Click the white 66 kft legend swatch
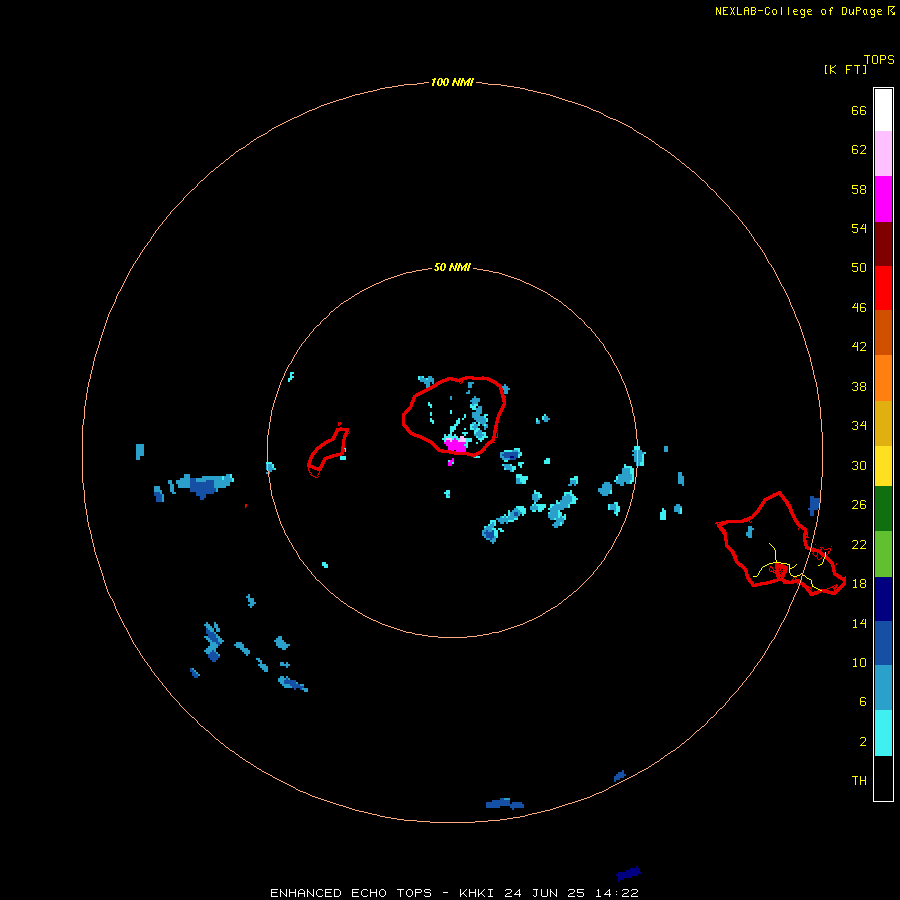Viewport: 900px width, 900px height. [x=883, y=110]
